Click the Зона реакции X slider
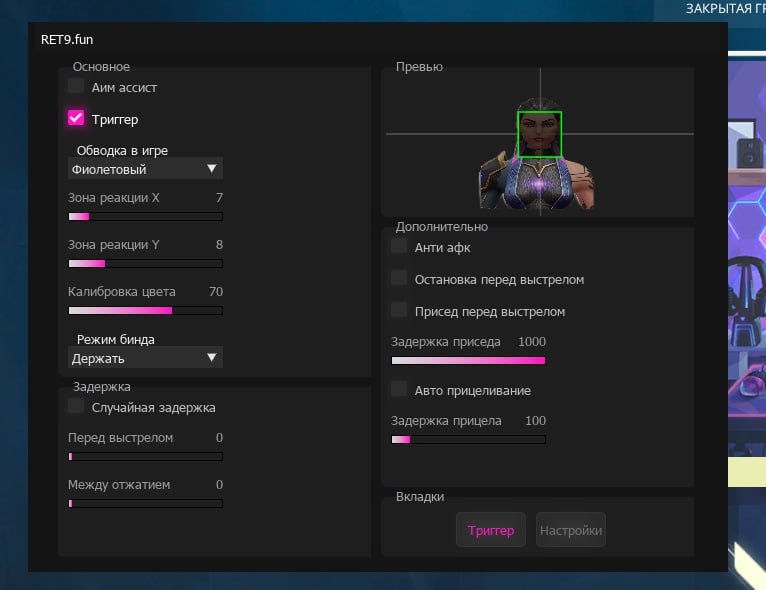Viewport: 766px width, 590px height. point(146,216)
